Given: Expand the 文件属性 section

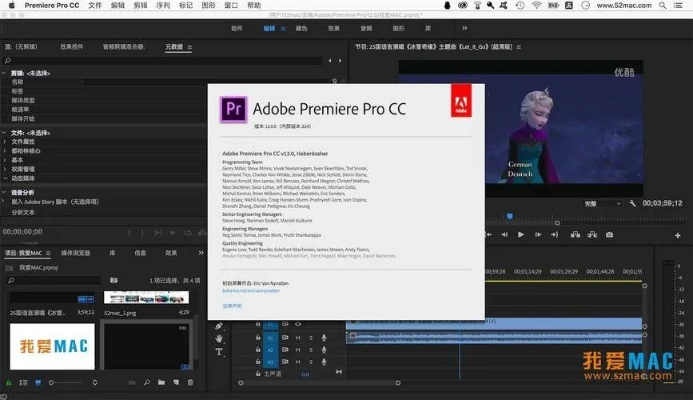Looking at the screenshot, I should [4, 143].
